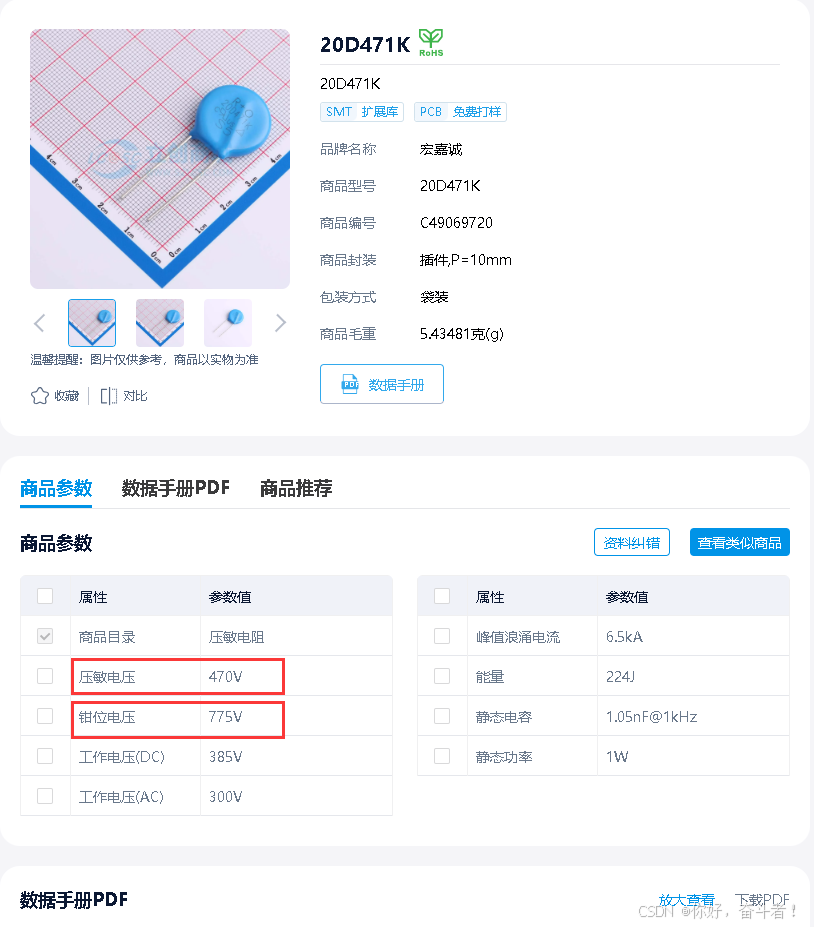Check the 工作电压(AC) row checkbox
814x927 pixels.
click(45, 796)
